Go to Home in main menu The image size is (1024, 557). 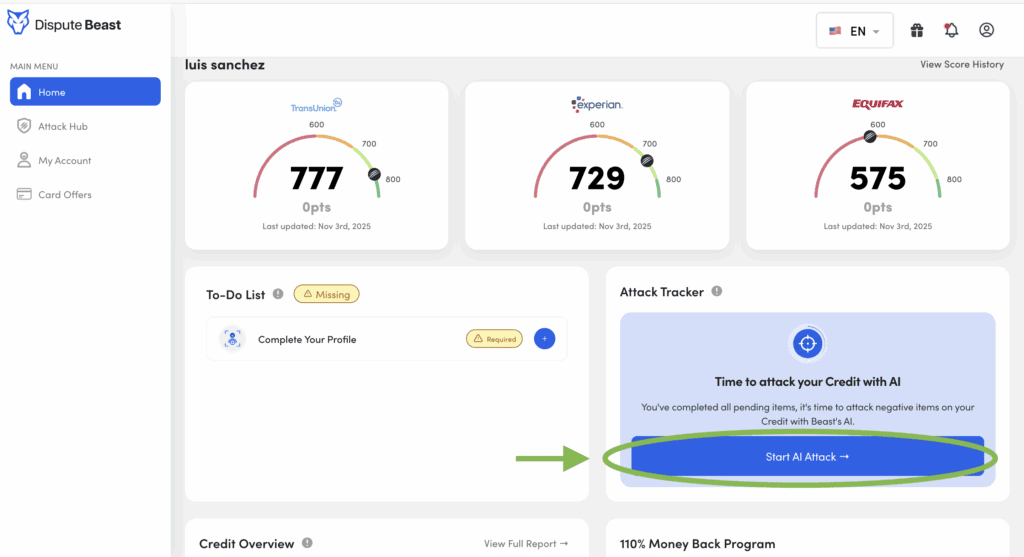tap(85, 92)
